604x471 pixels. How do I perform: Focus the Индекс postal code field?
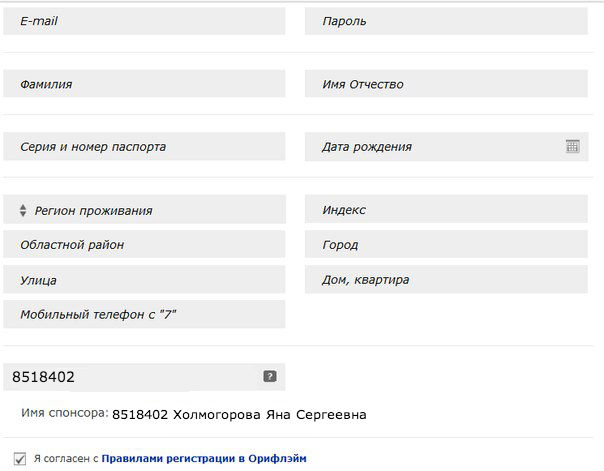click(x=446, y=209)
